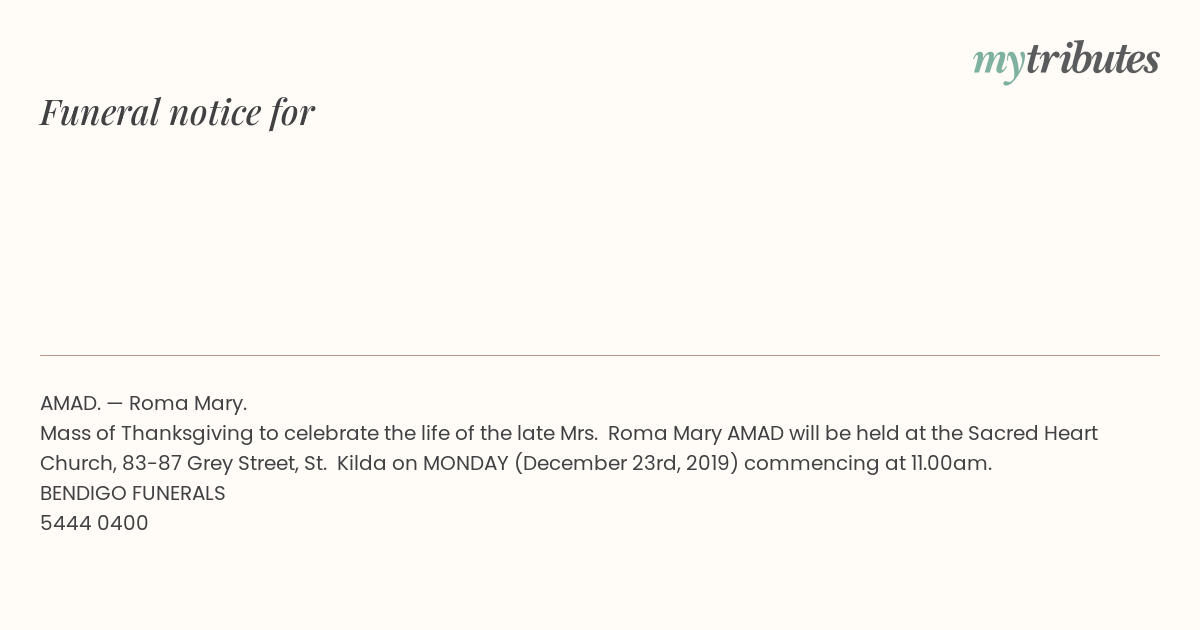Click the words "Sacred Heart"
This screenshot has width=1200, height=630.
pyautogui.click(x=1033, y=433)
